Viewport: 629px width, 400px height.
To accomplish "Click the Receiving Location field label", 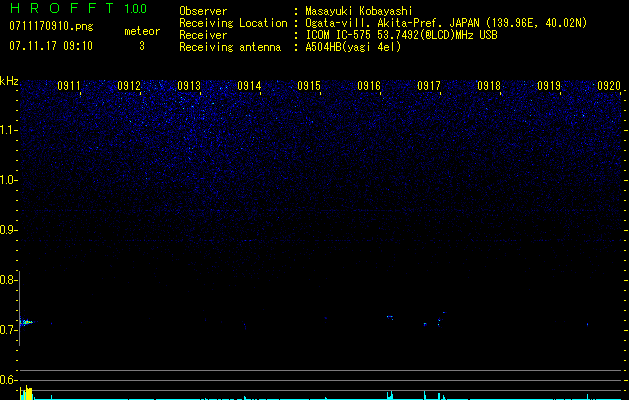I will point(233,23).
